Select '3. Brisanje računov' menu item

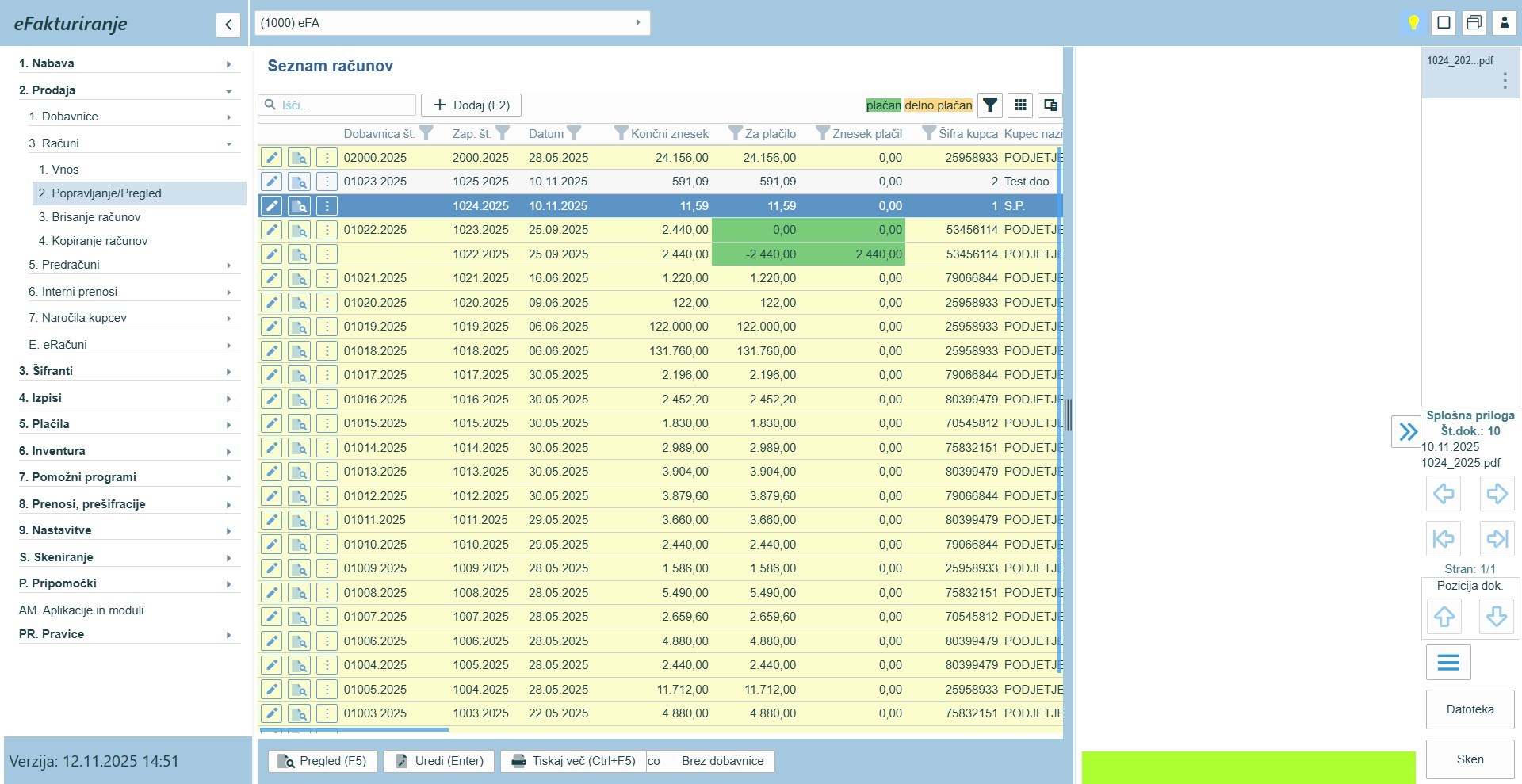click(90, 217)
